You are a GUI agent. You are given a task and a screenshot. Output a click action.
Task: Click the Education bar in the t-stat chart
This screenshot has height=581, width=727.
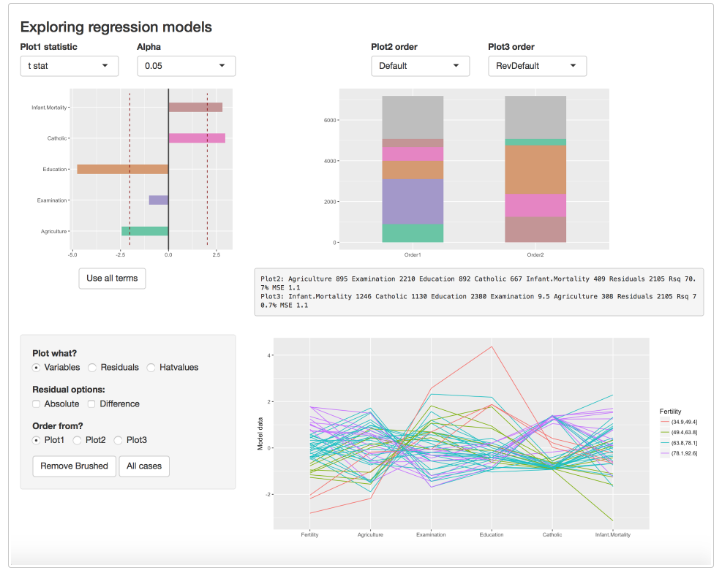coord(122,169)
